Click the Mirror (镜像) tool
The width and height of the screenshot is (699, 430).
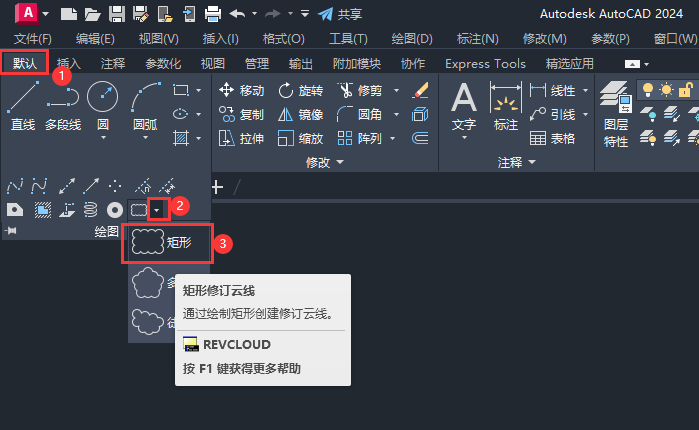tap(300, 115)
